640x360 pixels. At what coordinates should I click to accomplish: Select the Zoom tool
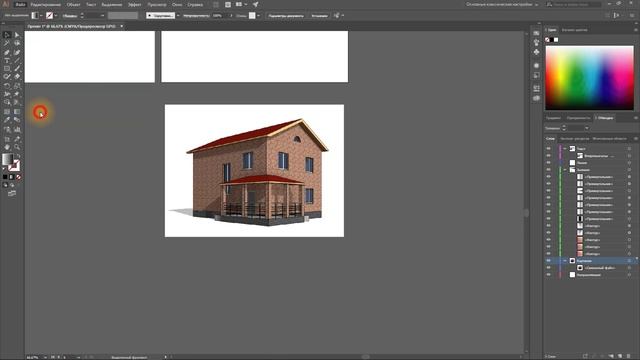17,147
